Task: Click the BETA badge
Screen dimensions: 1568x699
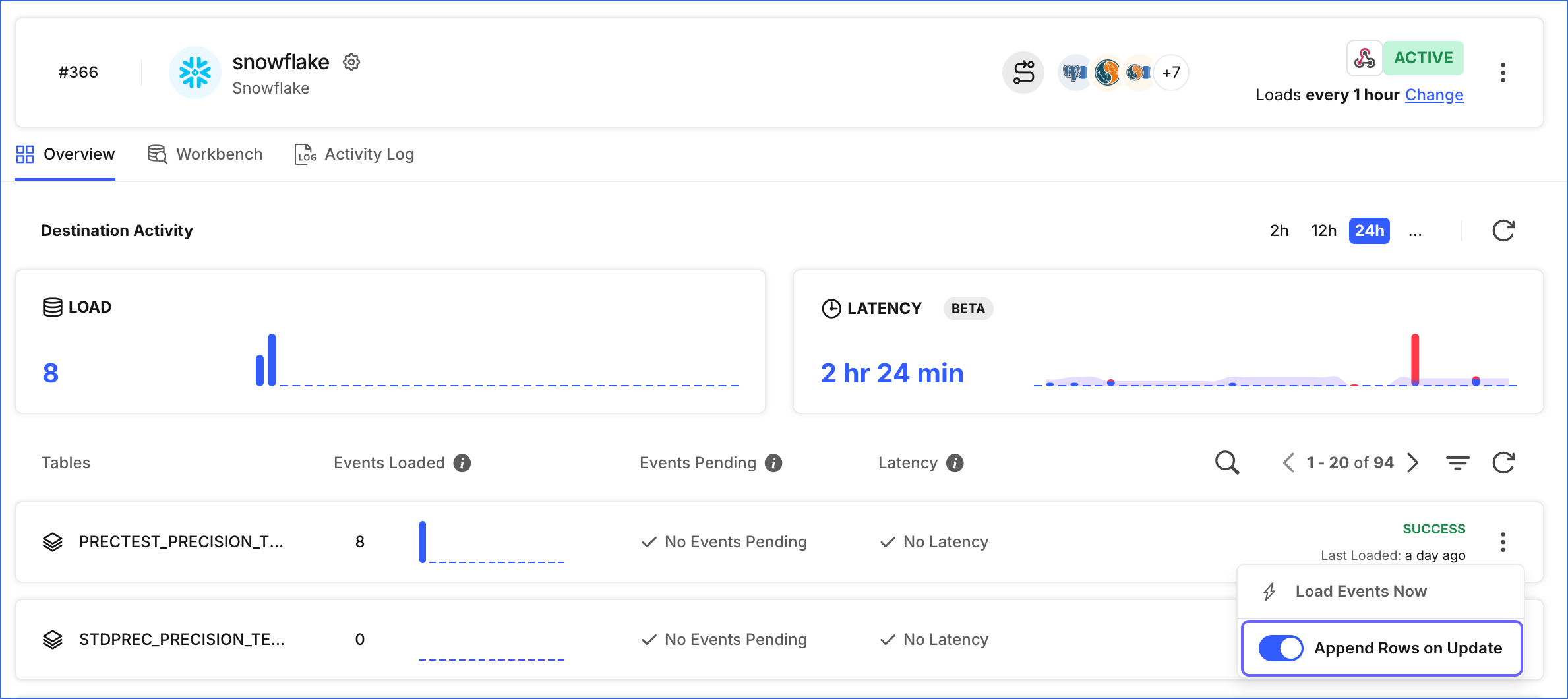Action: pyautogui.click(x=968, y=309)
